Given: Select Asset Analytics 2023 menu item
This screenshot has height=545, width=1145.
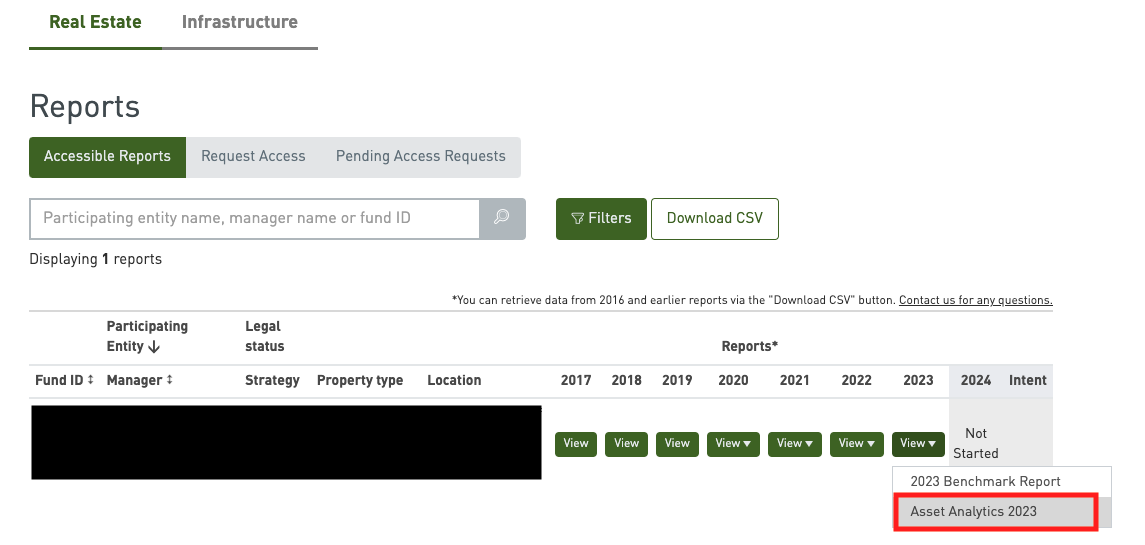Looking at the screenshot, I should pos(974,512).
